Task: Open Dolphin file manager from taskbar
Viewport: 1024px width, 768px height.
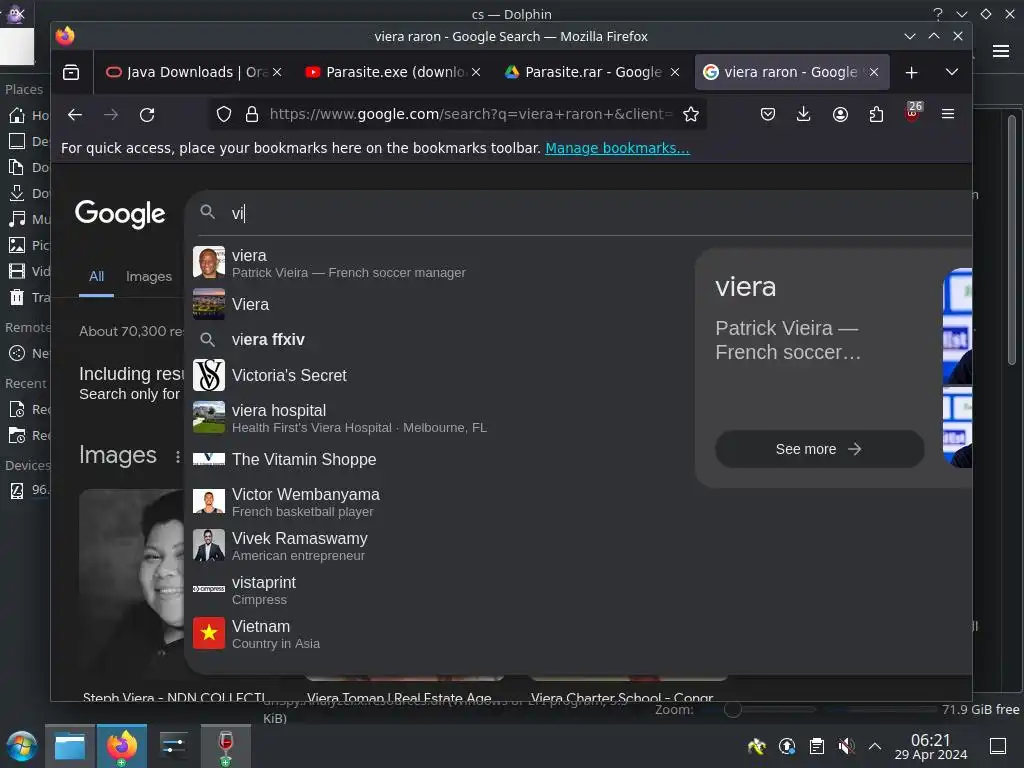Action: [70, 746]
